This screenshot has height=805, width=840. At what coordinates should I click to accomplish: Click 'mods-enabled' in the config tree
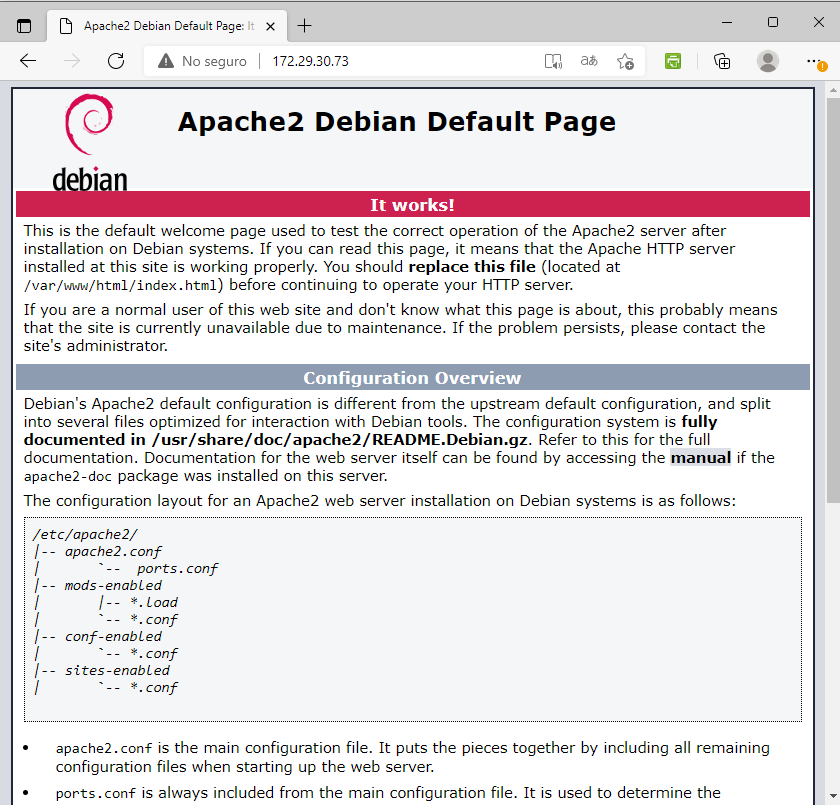tap(113, 585)
